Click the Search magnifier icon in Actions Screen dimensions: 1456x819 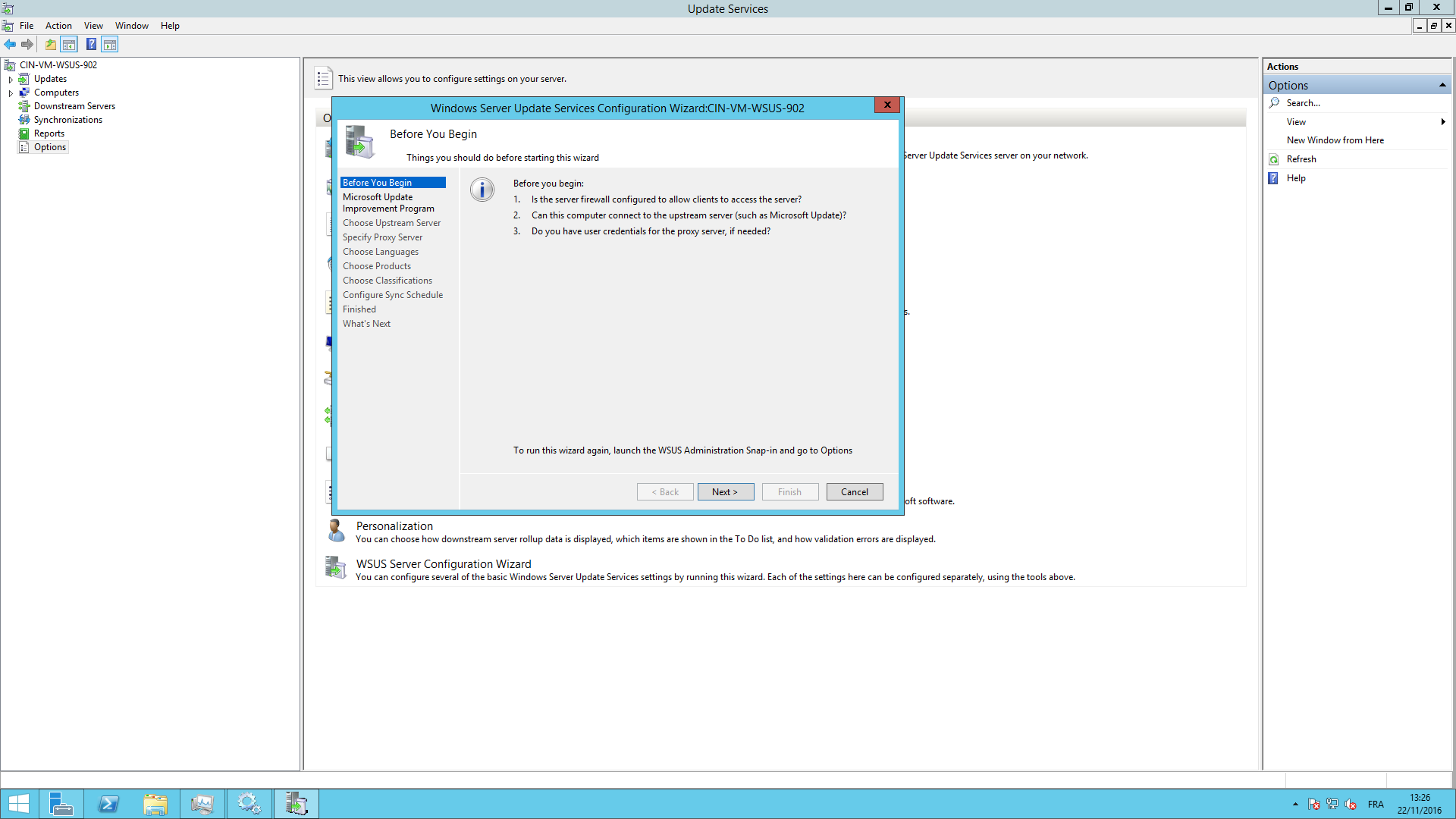coord(1274,102)
